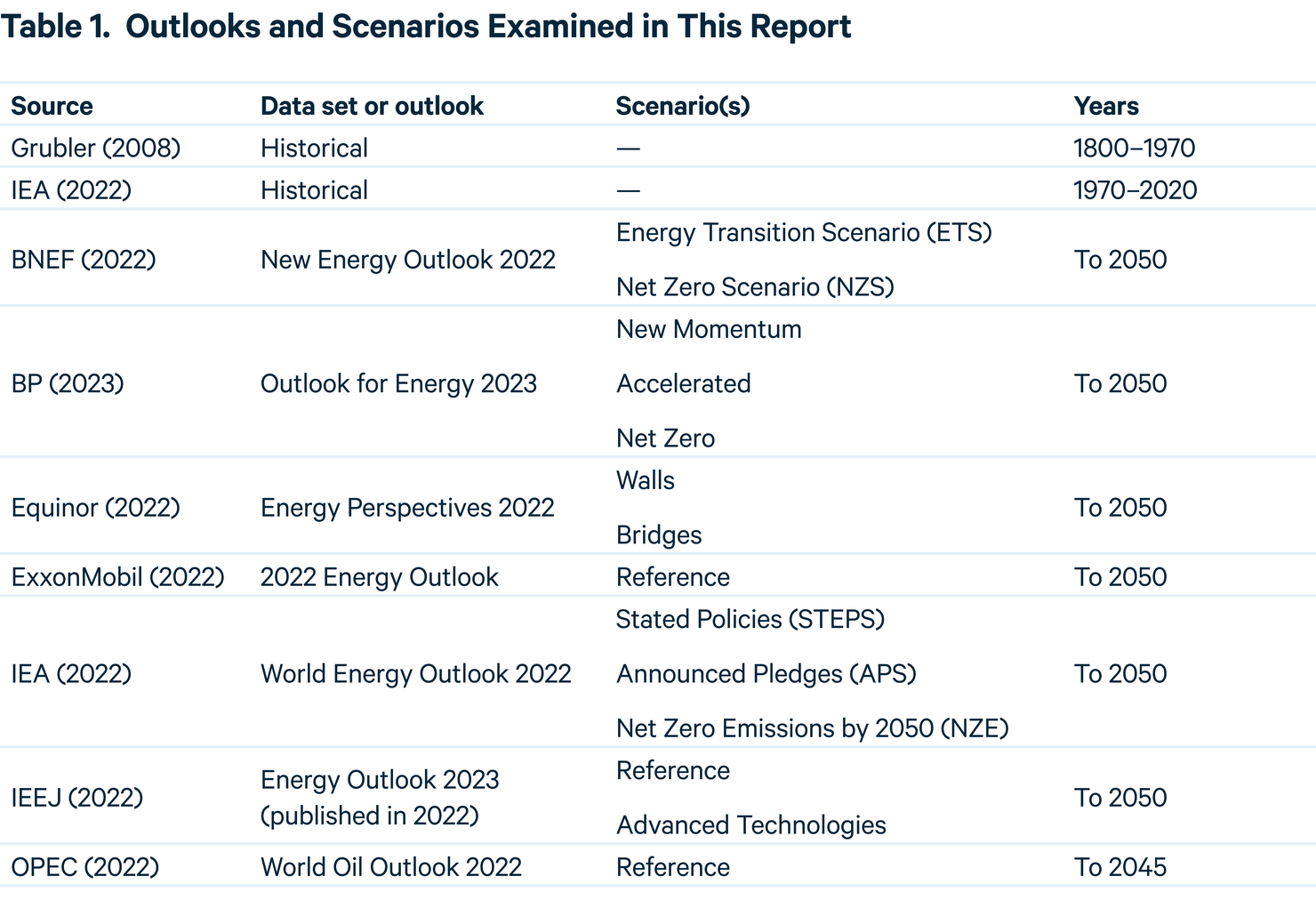Screen dimensions: 1316x900
Task: Click the Table 1 title heading
Action: point(426,27)
